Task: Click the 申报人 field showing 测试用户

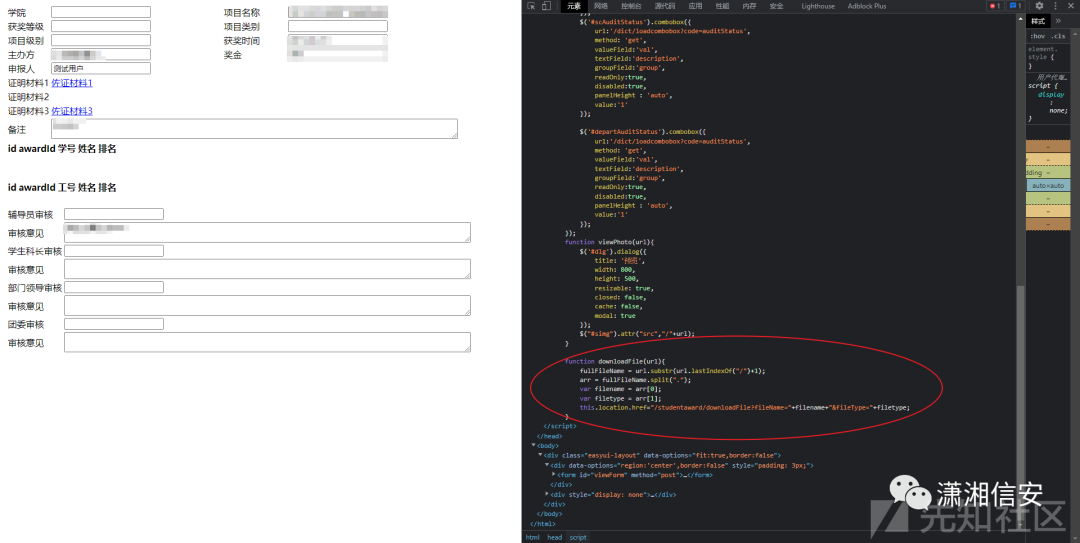Action: pyautogui.click(x=101, y=68)
